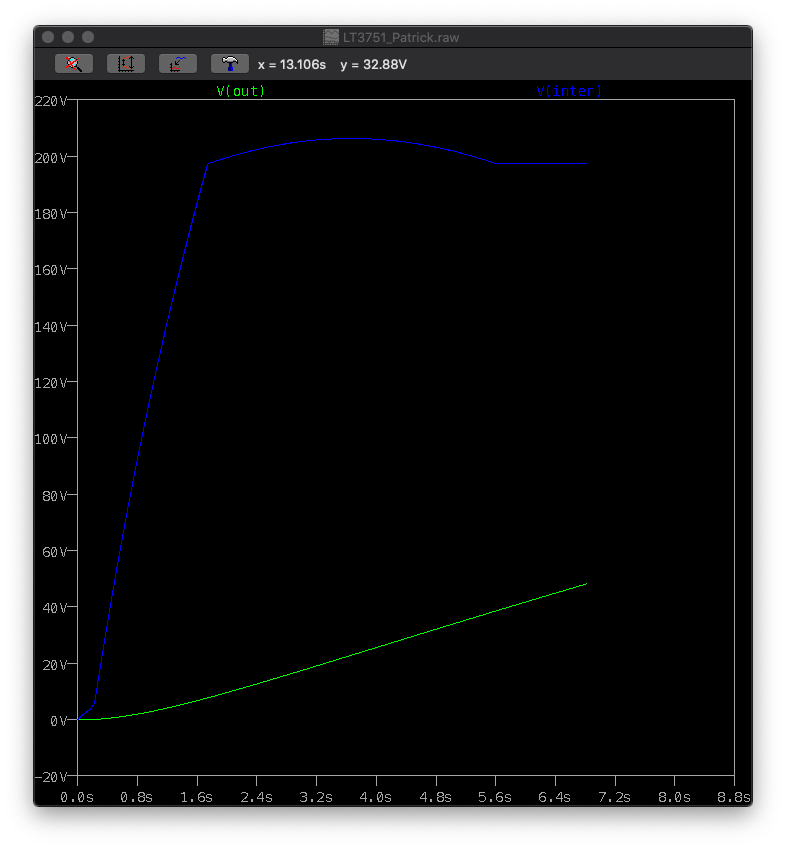Click the x = 13.106s cursor readout
Image resolution: width=786 pixels, height=848 pixels.
[292, 64]
